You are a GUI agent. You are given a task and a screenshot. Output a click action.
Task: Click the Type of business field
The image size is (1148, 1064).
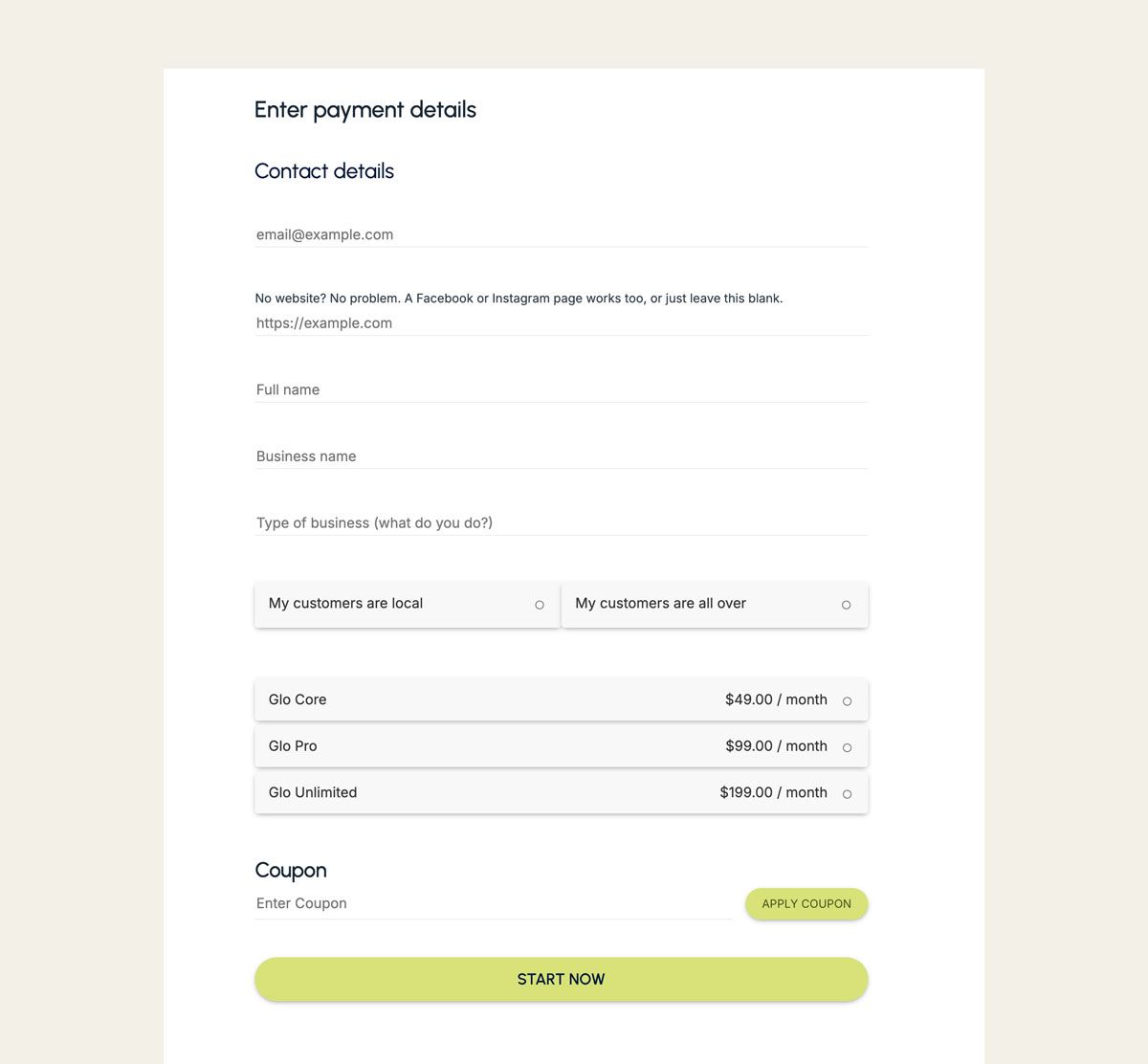(561, 522)
